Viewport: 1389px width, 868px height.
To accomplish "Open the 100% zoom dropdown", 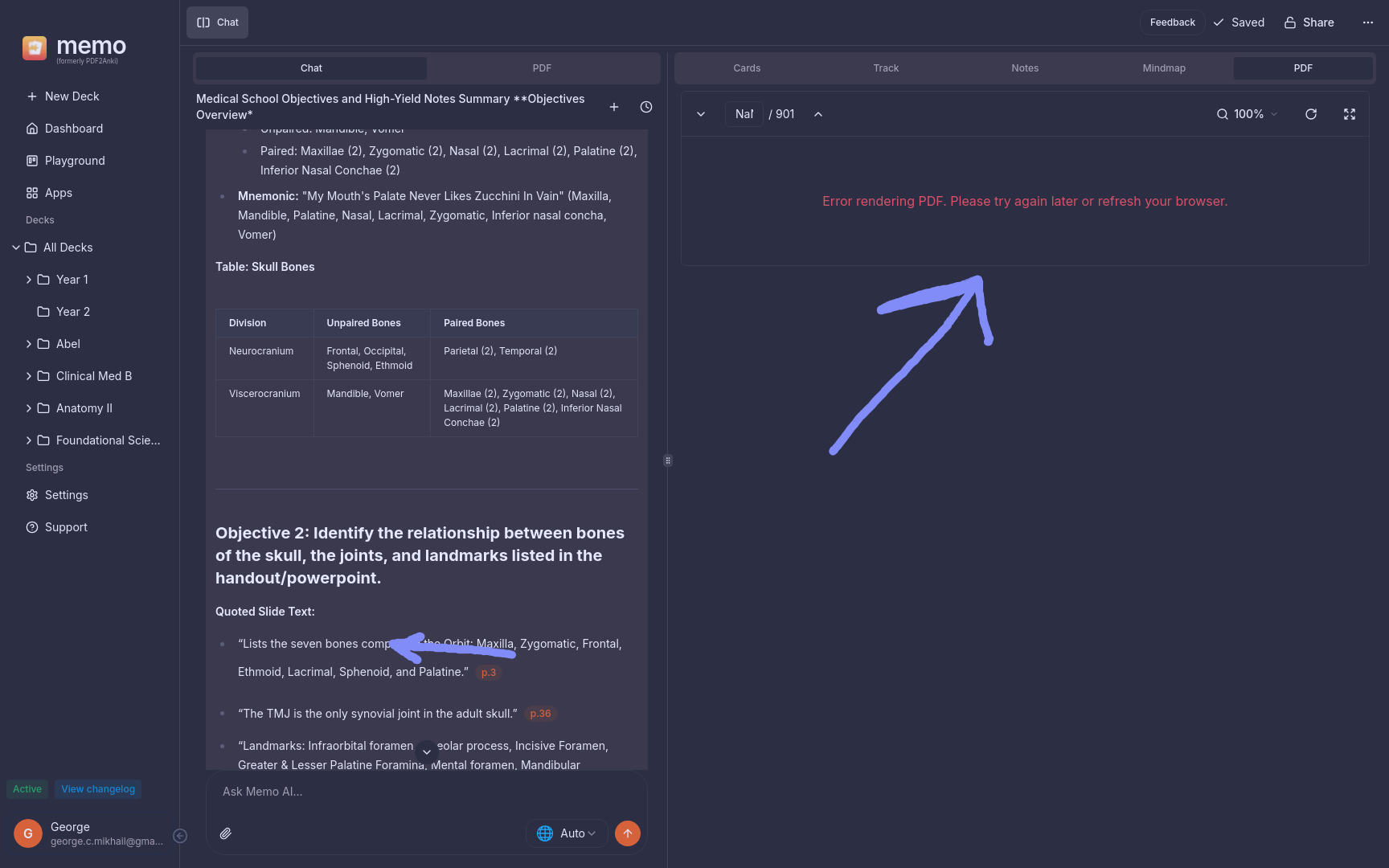I will coord(1248,114).
